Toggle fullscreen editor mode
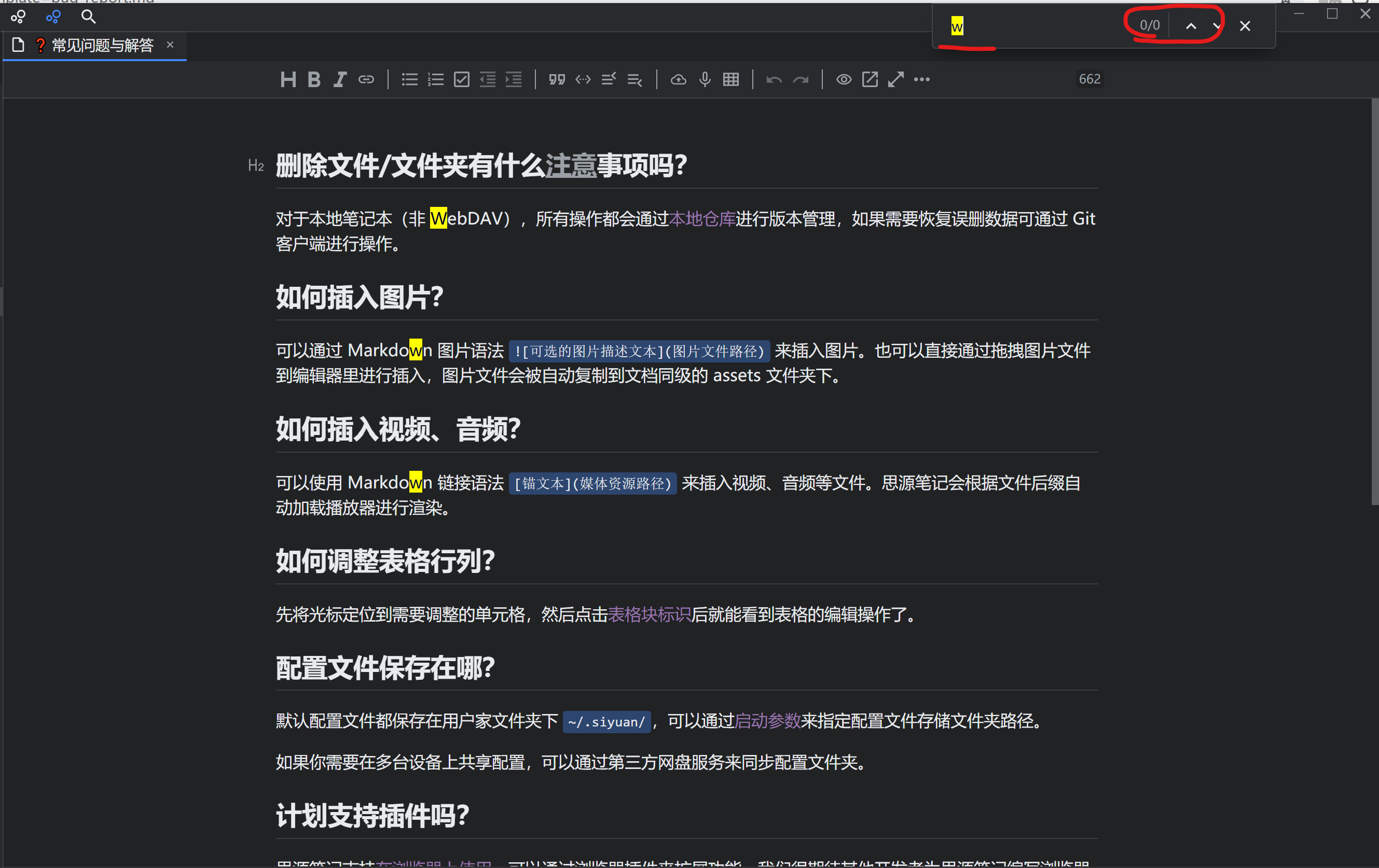The height and width of the screenshot is (868, 1379). (895, 79)
